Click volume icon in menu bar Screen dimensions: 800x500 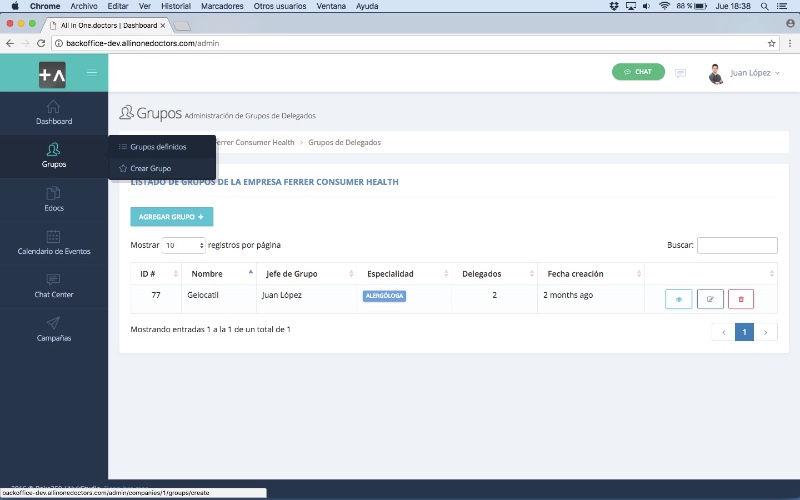(646, 6)
